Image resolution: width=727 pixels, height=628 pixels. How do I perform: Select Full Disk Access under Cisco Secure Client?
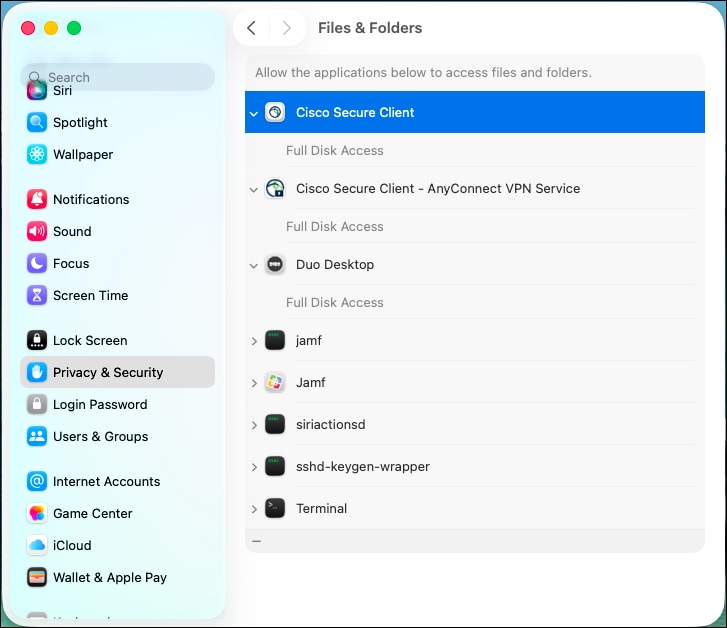coord(335,150)
